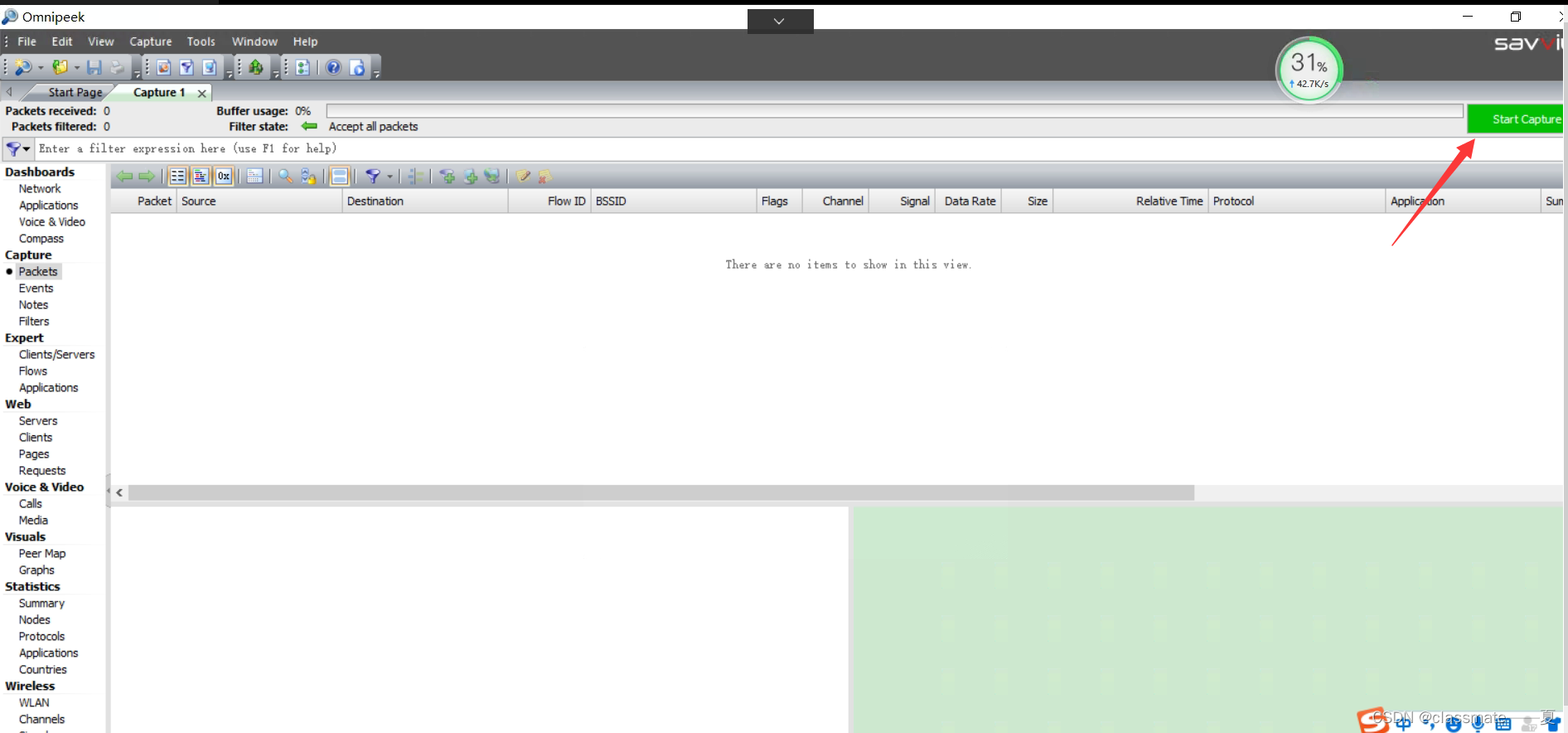Image resolution: width=1568 pixels, height=733 pixels.
Task: Click the blue Help question mark icon
Action: coord(333,67)
